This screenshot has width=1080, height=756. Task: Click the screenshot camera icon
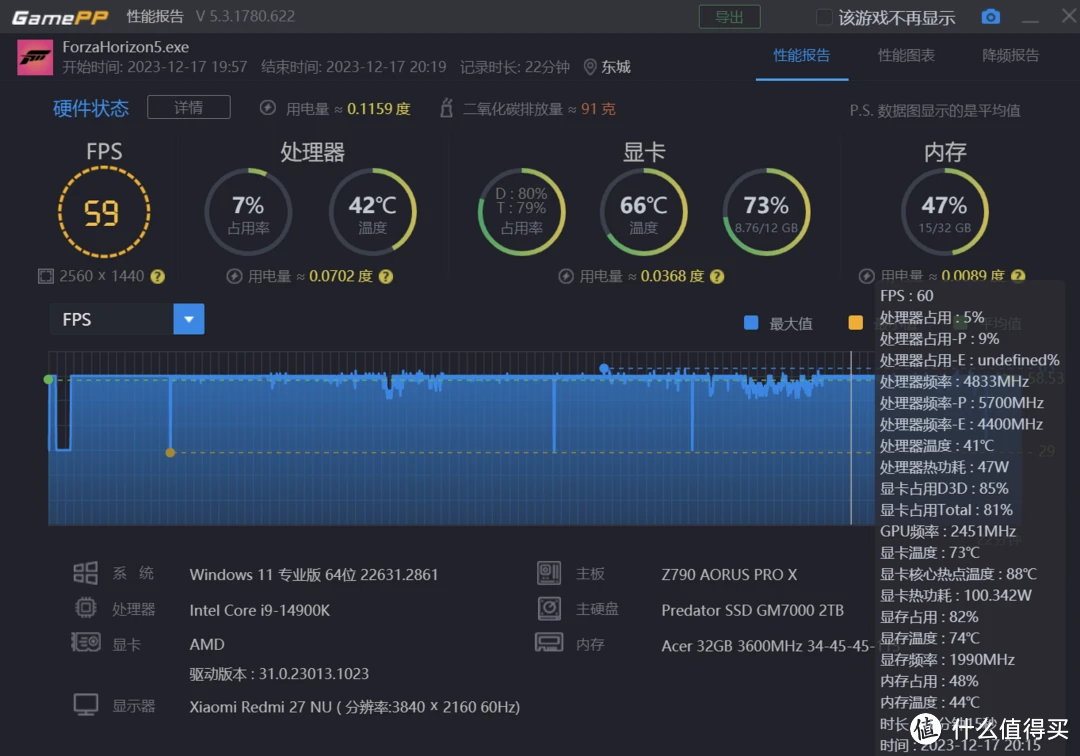click(990, 17)
